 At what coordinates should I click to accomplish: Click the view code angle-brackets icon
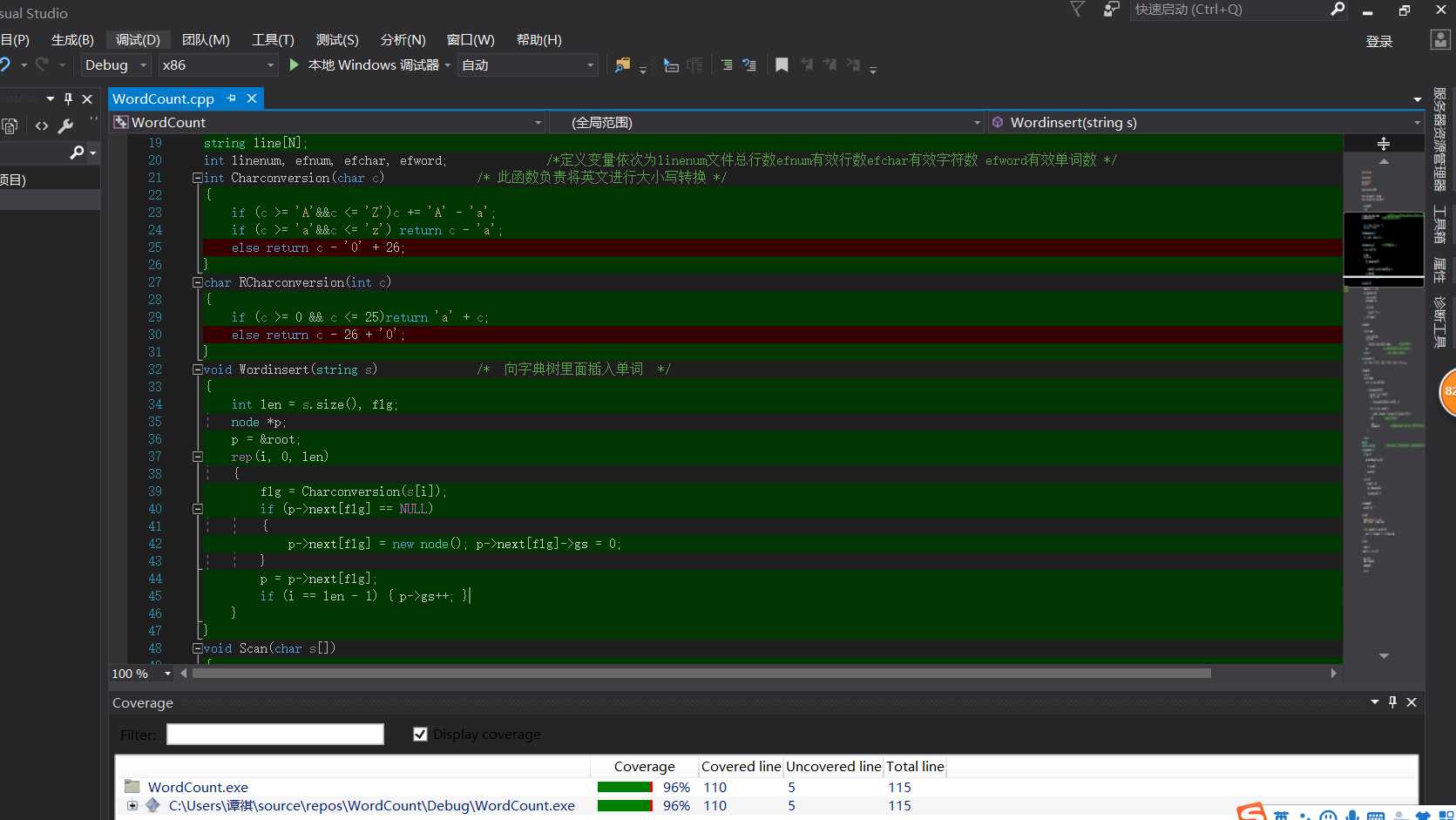[x=42, y=126]
